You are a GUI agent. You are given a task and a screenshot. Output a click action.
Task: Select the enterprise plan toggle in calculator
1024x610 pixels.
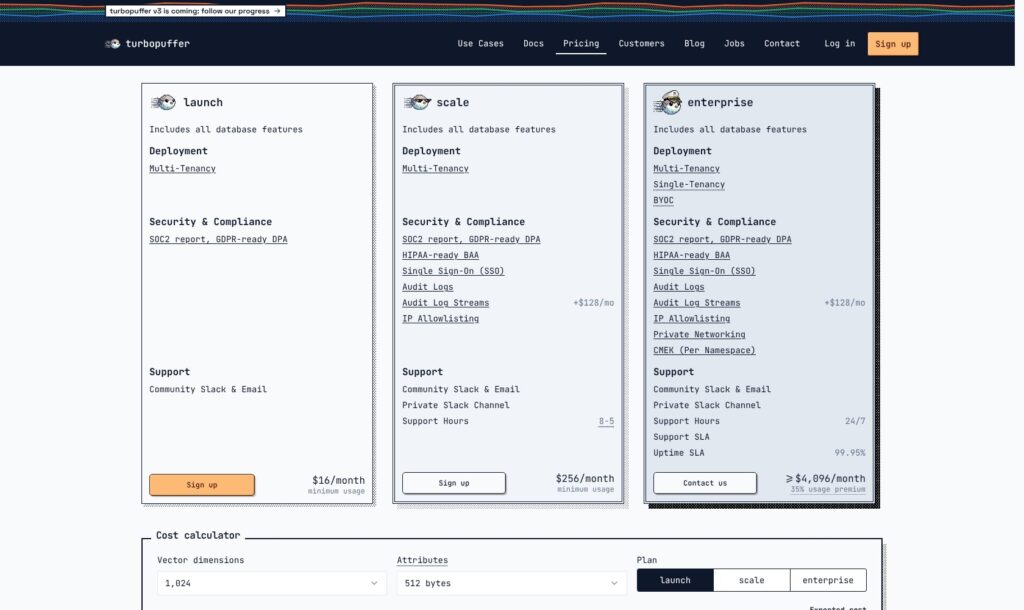click(827, 580)
